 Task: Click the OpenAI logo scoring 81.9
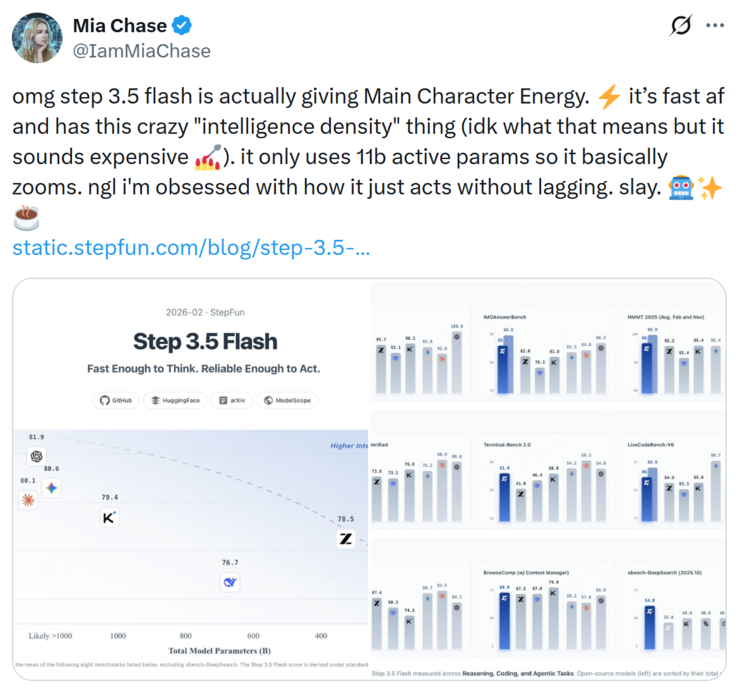(x=37, y=457)
